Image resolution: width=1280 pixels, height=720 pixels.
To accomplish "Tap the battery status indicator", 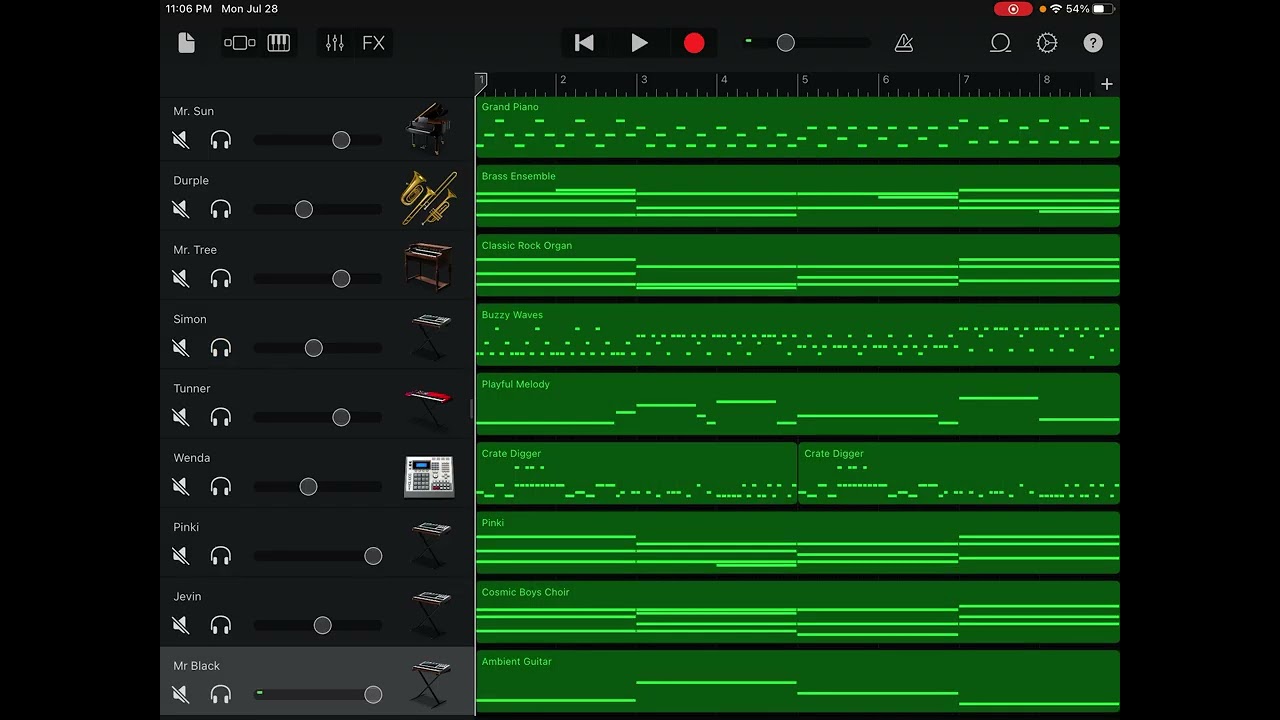I will click(1104, 9).
